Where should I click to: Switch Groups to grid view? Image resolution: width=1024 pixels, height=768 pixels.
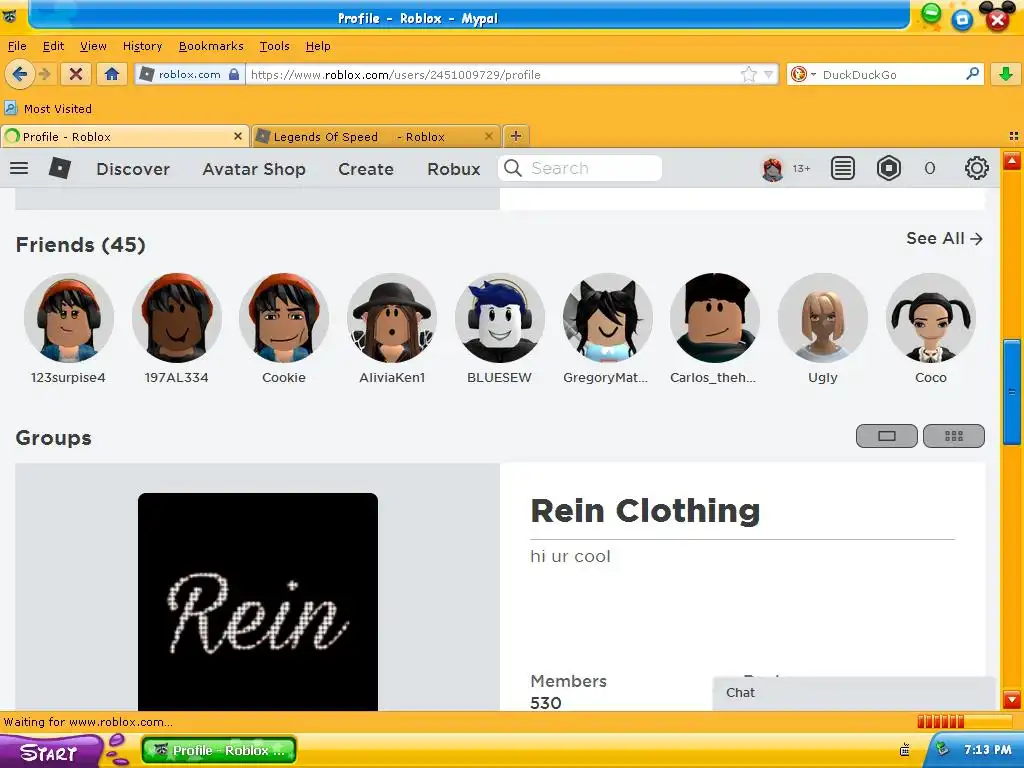coord(953,436)
